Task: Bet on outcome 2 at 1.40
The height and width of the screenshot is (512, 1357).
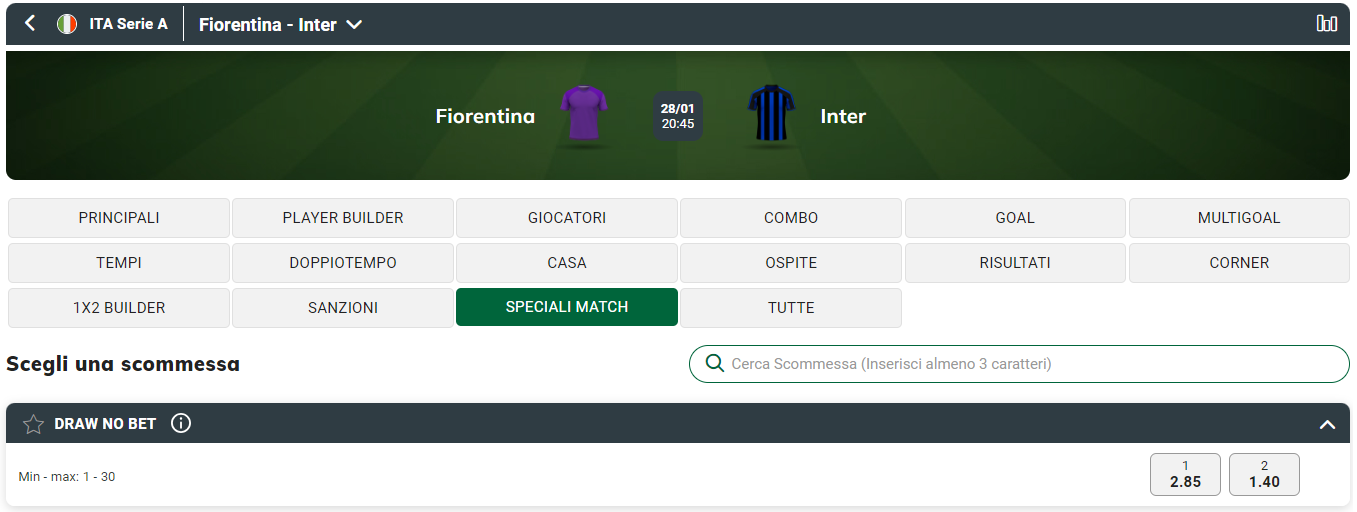Action: (x=1264, y=475)
